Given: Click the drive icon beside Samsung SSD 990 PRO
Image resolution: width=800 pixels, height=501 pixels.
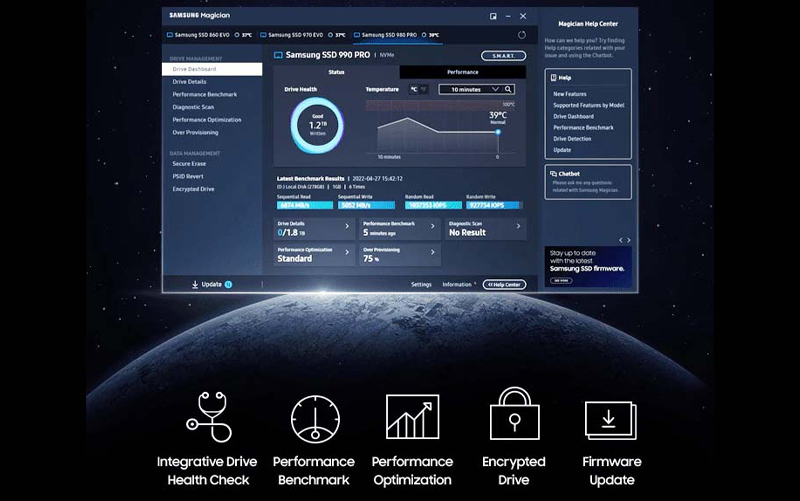Looking at the screenshot, I should [x=278, y=55].
